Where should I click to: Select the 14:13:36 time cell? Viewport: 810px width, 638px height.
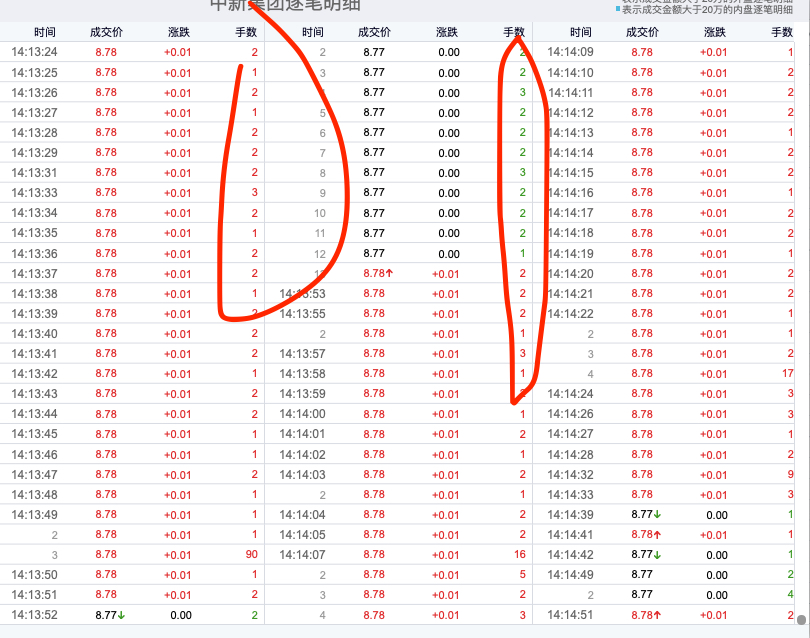34,254
